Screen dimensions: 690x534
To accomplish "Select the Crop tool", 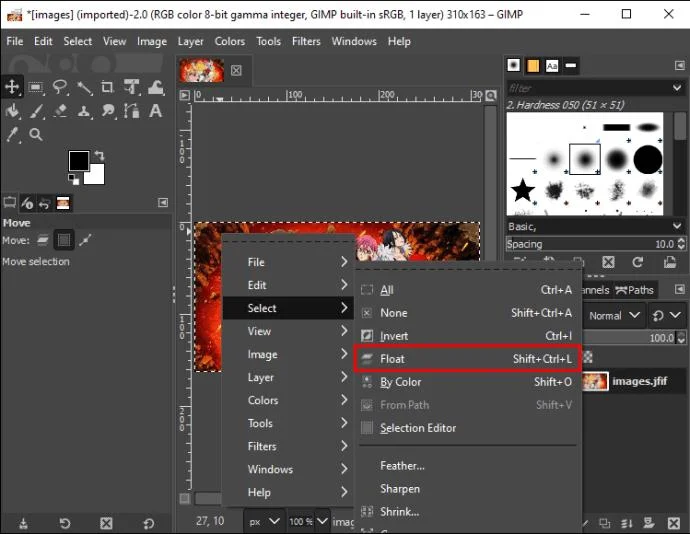I will tap(107, 87).
